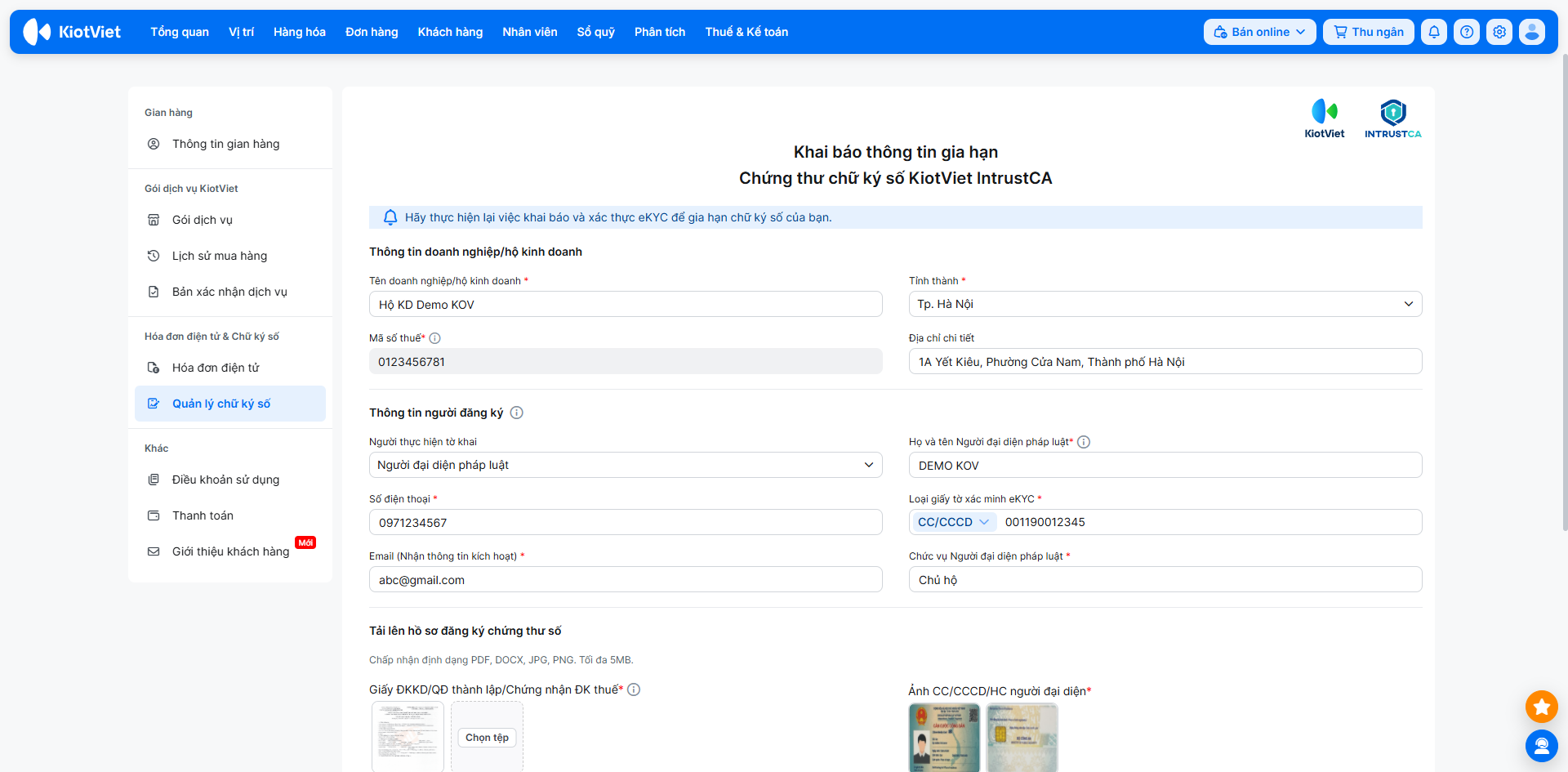This screenshot has height=772, width=1568.
Task: Open the blue support chat floating button
Action: pos(1542,746)
